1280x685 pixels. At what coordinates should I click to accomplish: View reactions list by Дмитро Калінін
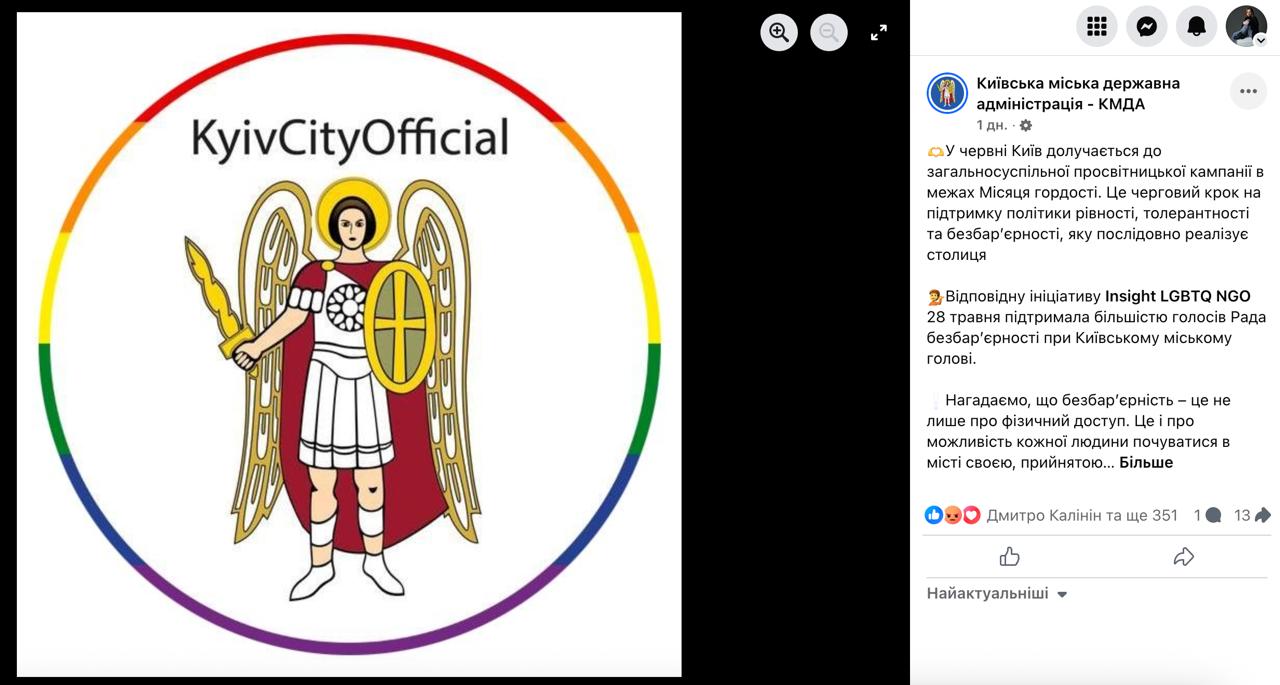[1082, 516]
